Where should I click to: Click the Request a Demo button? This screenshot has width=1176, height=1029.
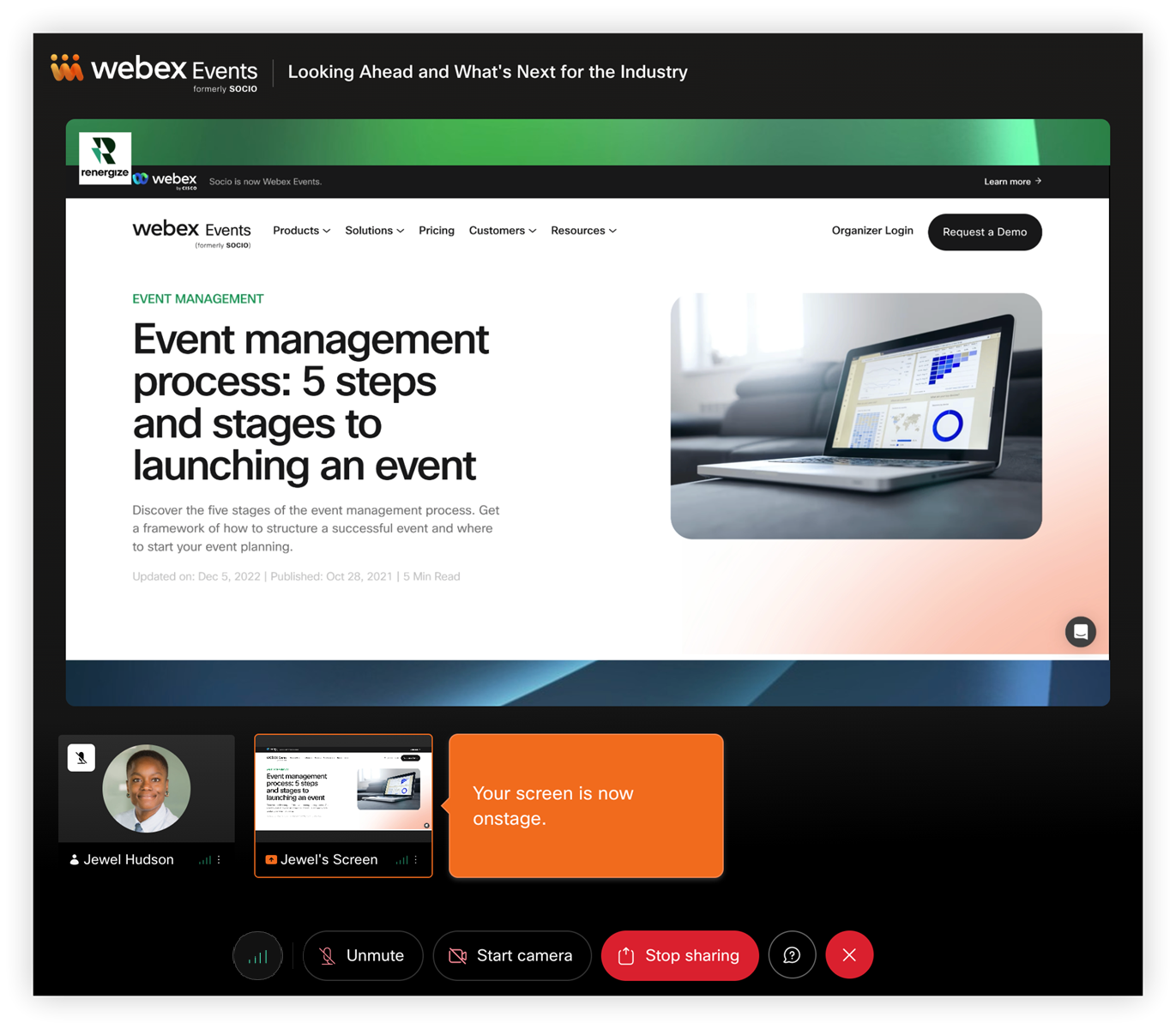click(x=985, y=232)
